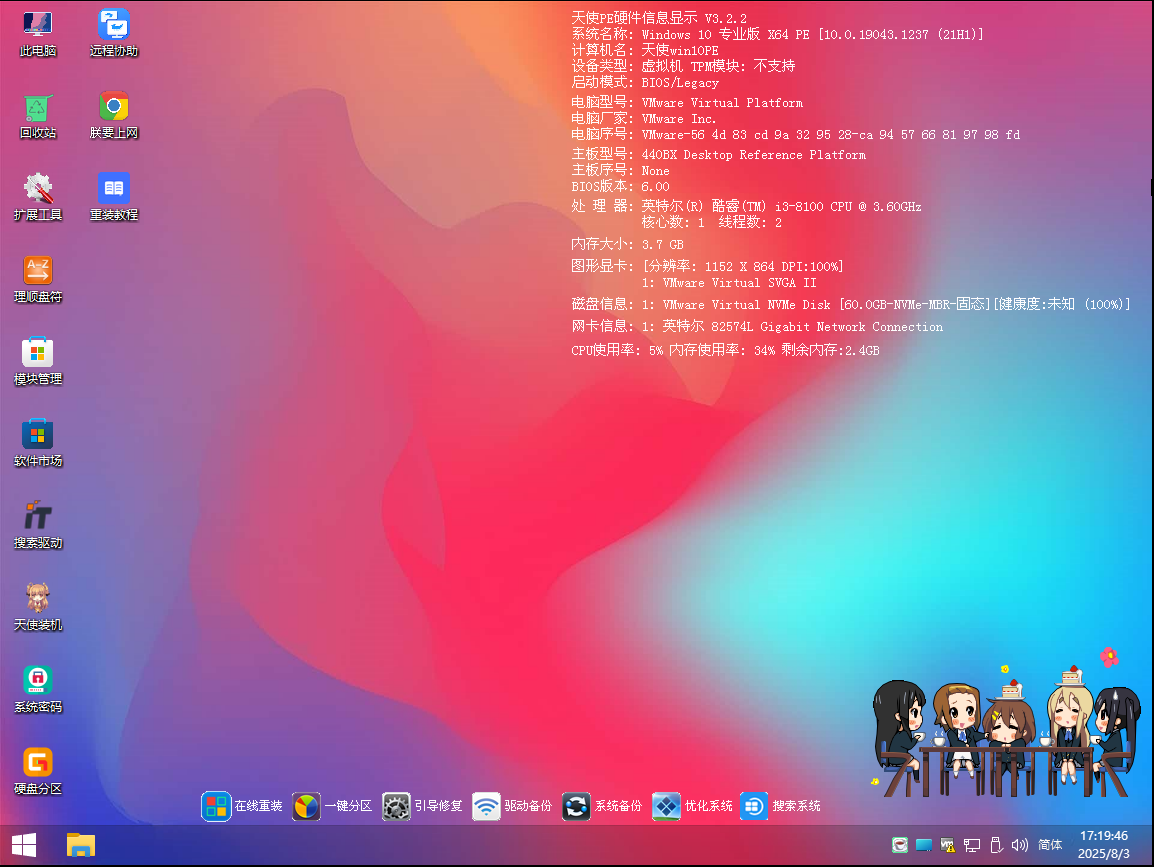The width and height of the screenshot is (1154, 867).
Task: Open 优化系统 optimizer from the dock
Action: [x=666, y=806]
